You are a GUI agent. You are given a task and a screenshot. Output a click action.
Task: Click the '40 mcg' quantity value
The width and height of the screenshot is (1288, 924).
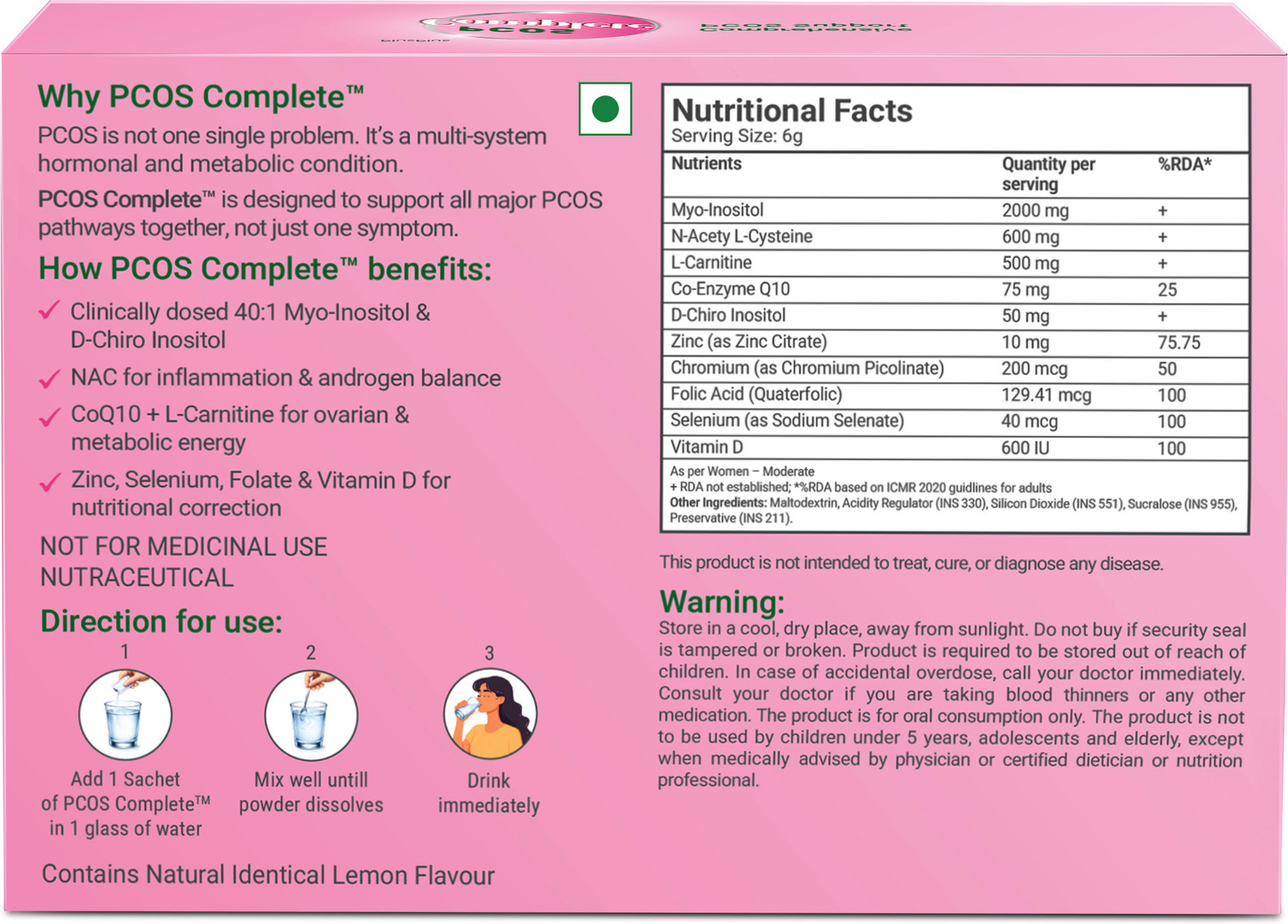click(1030, 422)
